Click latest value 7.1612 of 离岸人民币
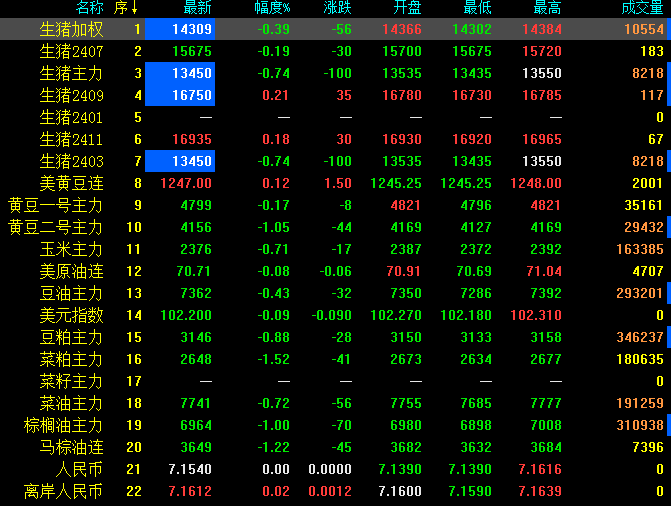Image resolution: width=671 pixels, height=506 pixels. [x=190, y=491]
